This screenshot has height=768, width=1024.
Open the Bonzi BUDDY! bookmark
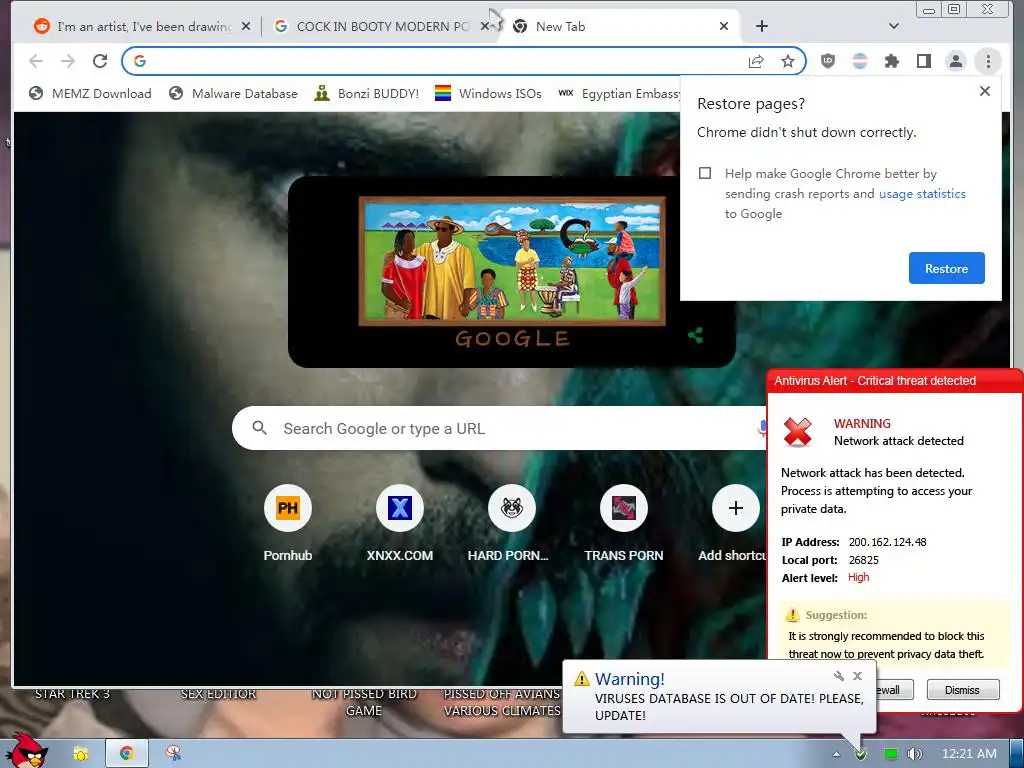tap(366, 93)
